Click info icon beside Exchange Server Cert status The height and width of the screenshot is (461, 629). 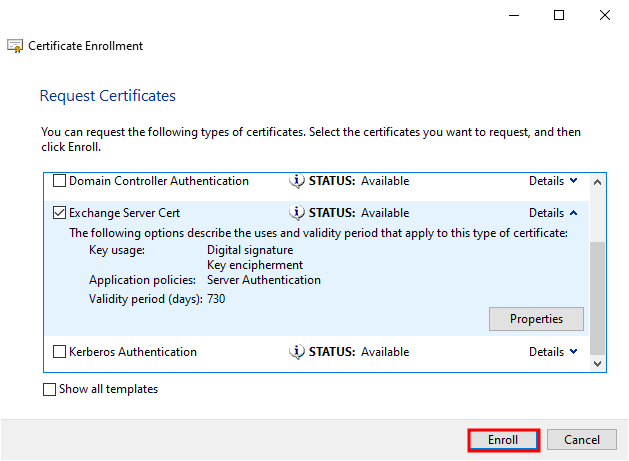click(297, 213)
